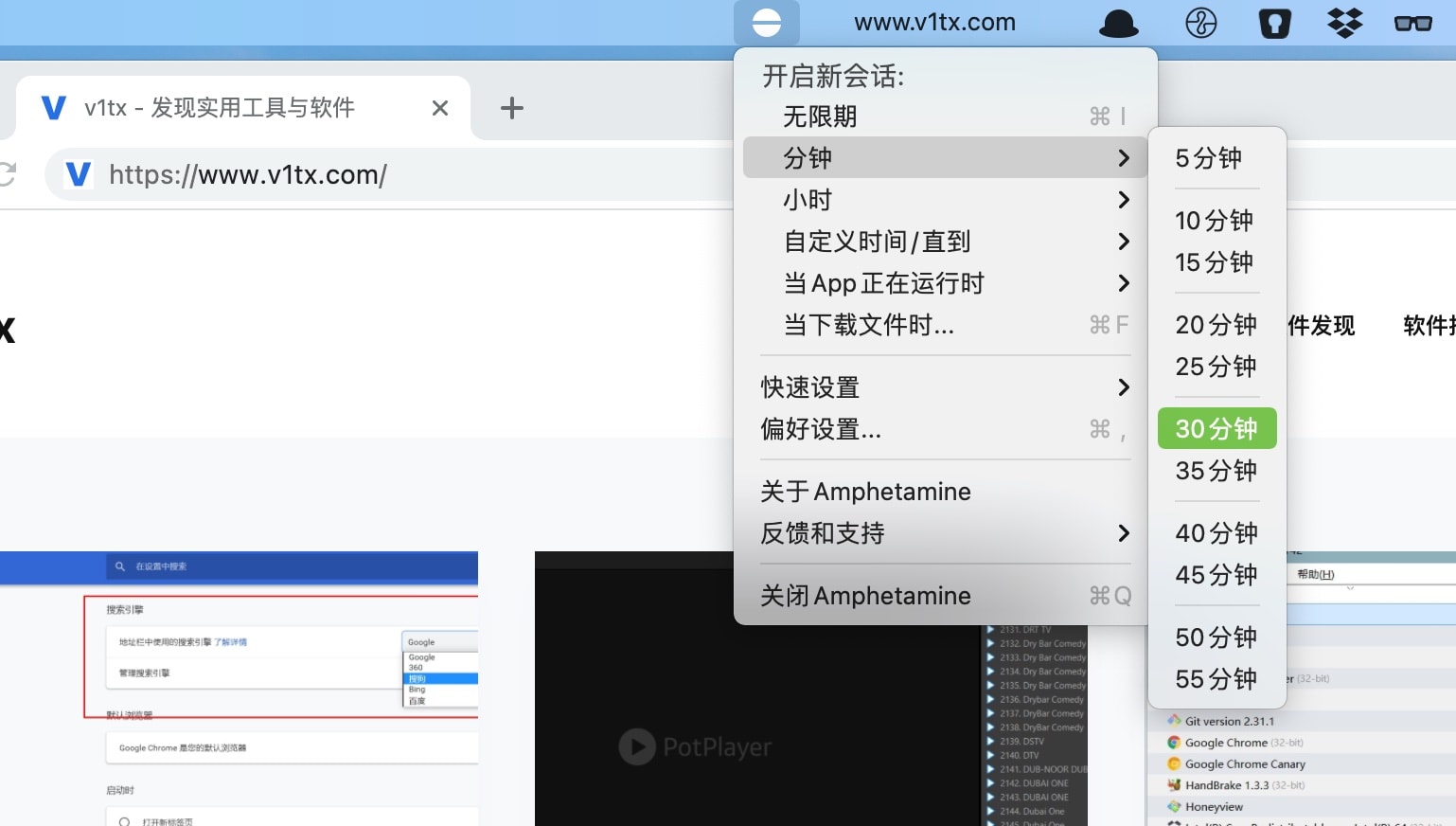
Task: Click the address bar URL field
Action: coord(388,174)
